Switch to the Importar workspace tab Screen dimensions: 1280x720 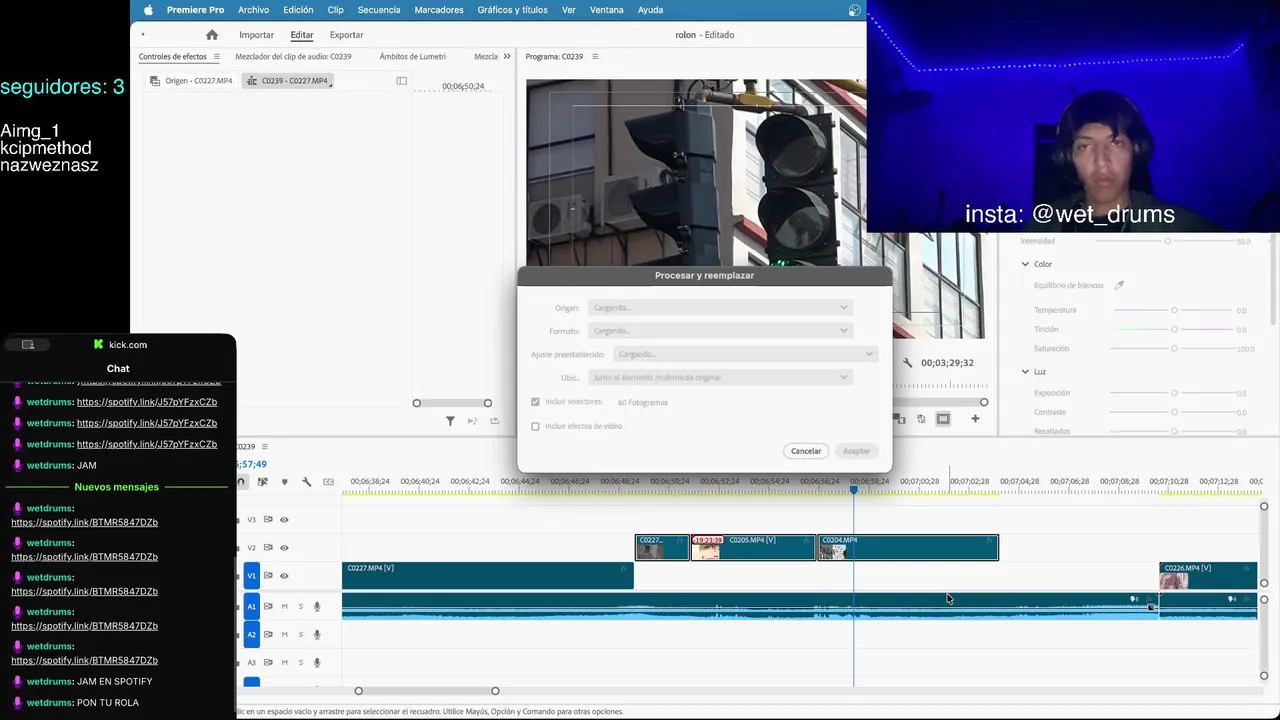click(x=256, y=35)
